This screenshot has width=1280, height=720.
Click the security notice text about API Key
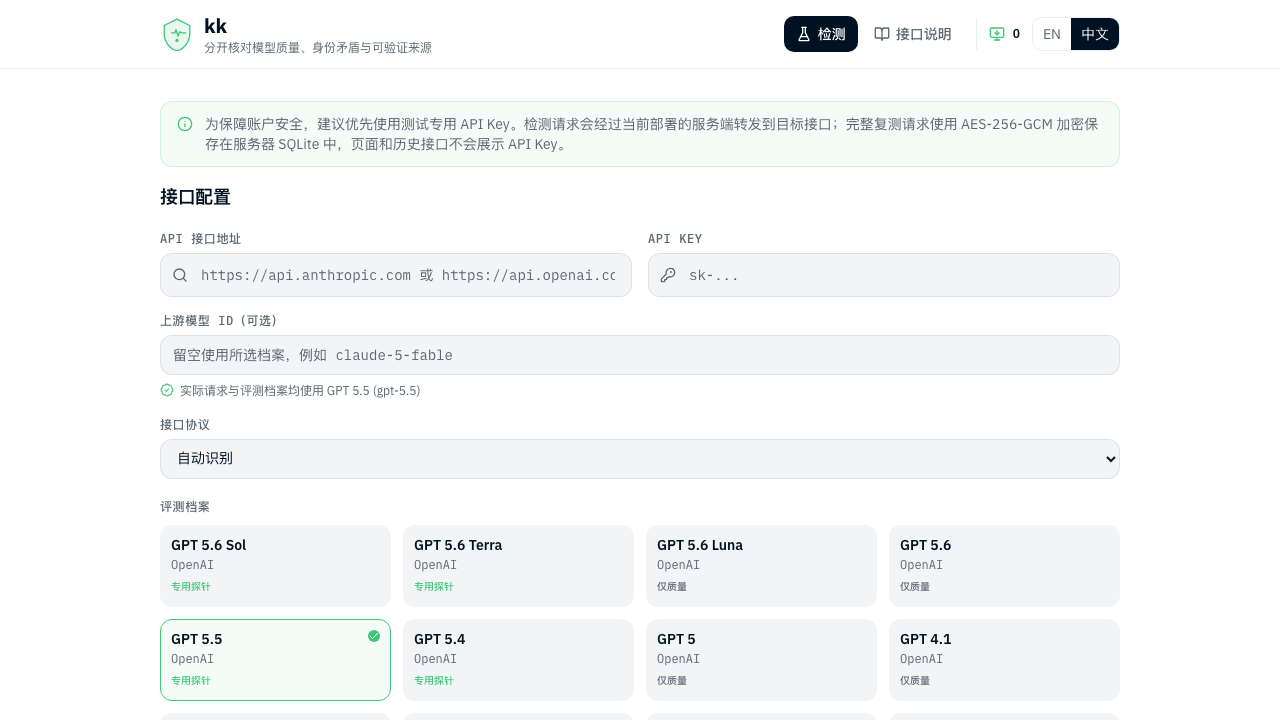(652, 134)
